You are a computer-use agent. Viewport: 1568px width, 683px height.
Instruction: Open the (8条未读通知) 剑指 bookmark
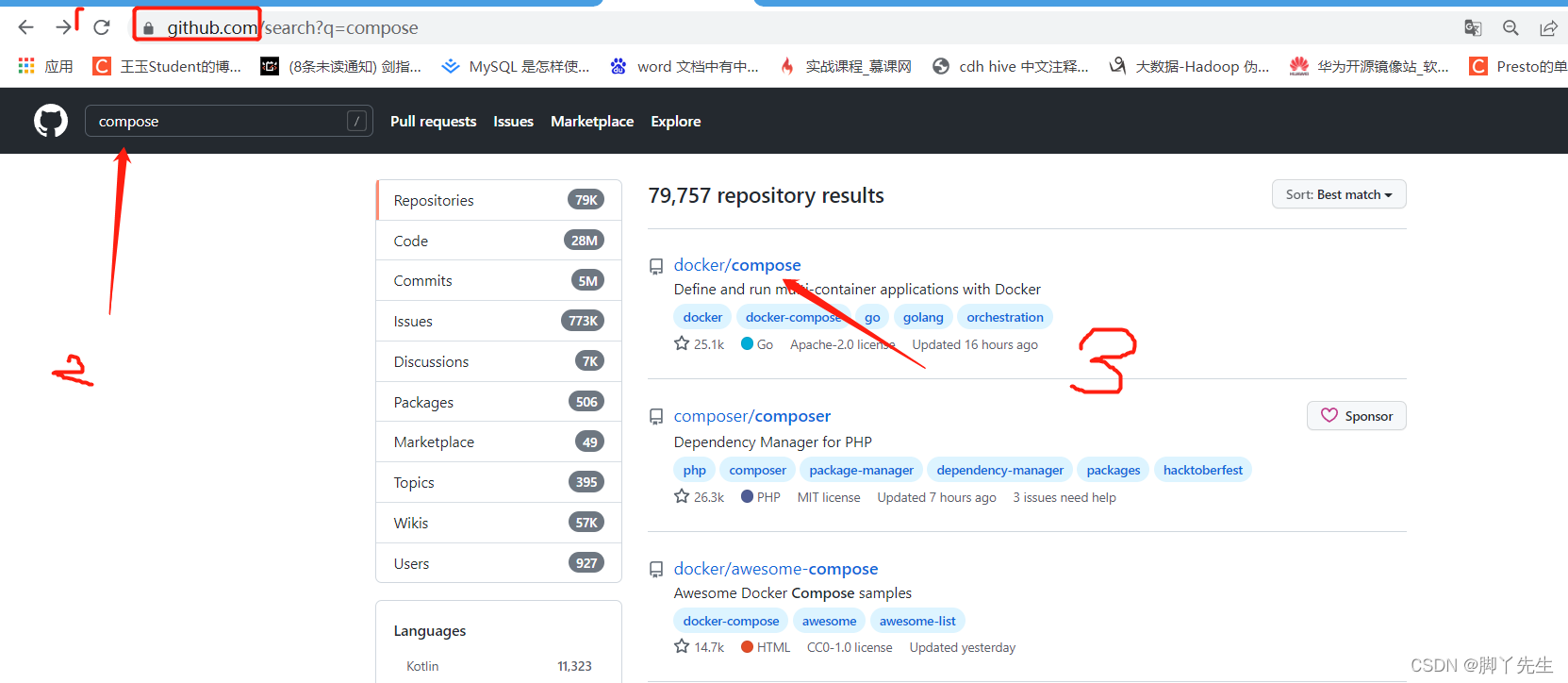[x=341, y=66]
